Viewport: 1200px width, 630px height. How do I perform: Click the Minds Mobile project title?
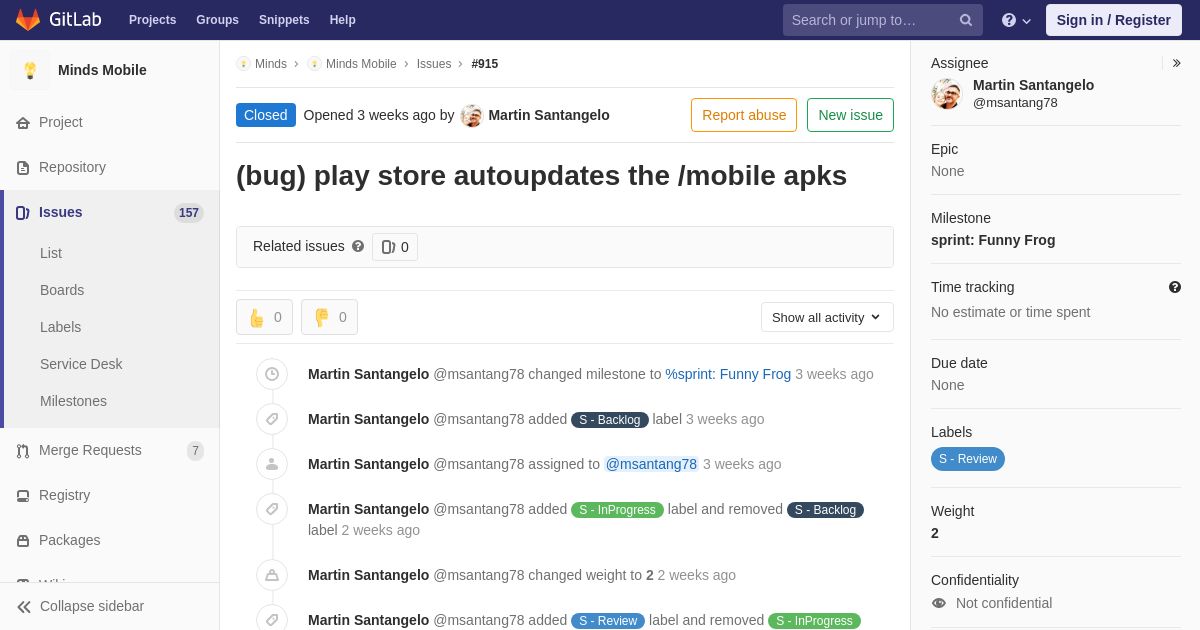pos(102,70)
